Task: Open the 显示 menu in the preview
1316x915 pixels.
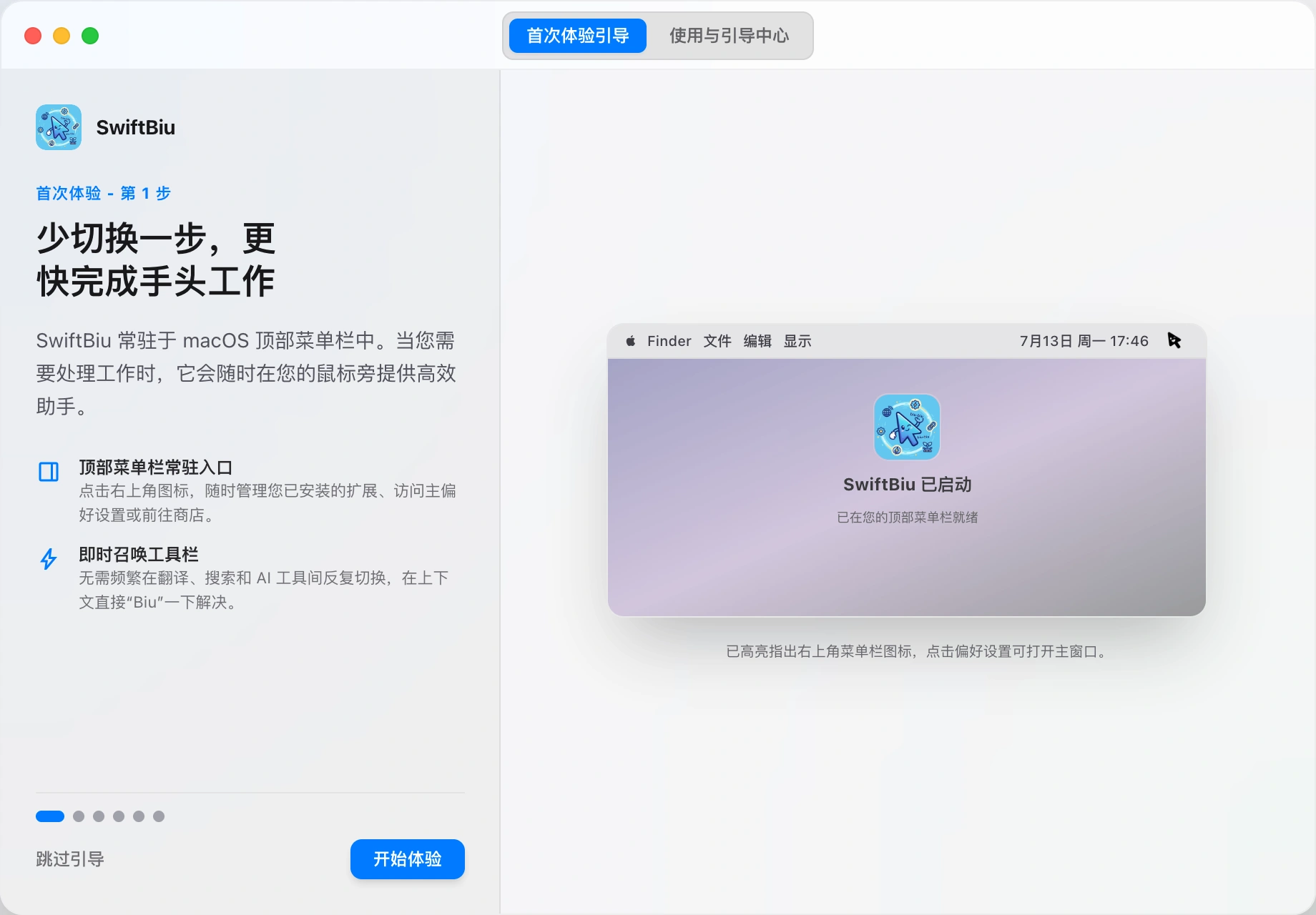Action: tap(797, 341)
